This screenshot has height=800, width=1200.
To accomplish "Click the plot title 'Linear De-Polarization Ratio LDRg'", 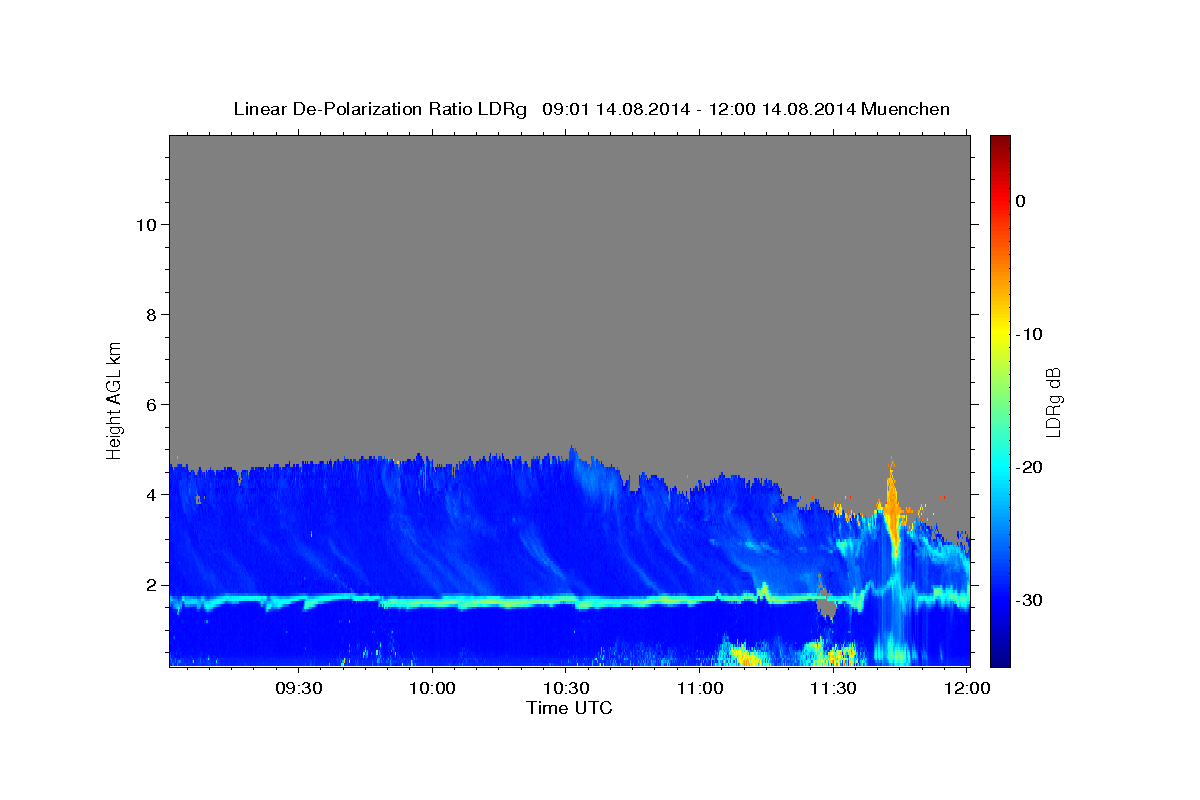I will coord(380,109).
